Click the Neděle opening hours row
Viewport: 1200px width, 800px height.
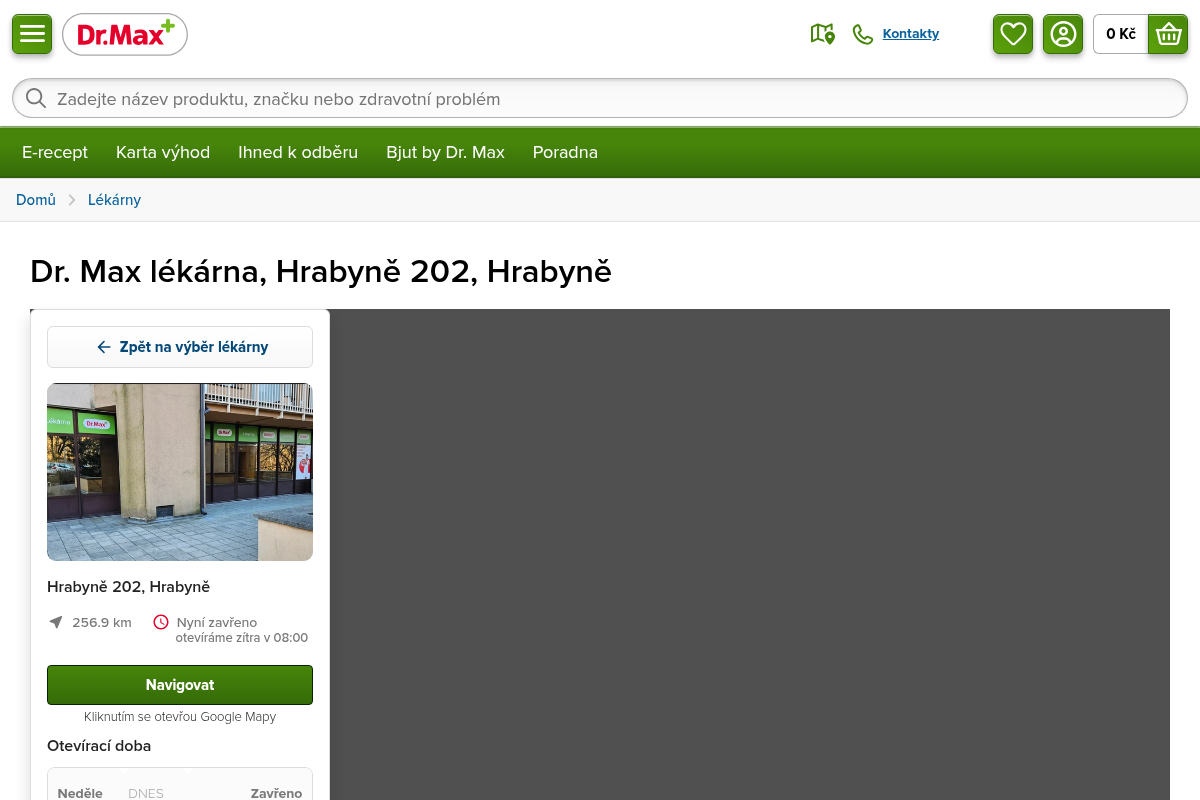[x=180, y=793]
